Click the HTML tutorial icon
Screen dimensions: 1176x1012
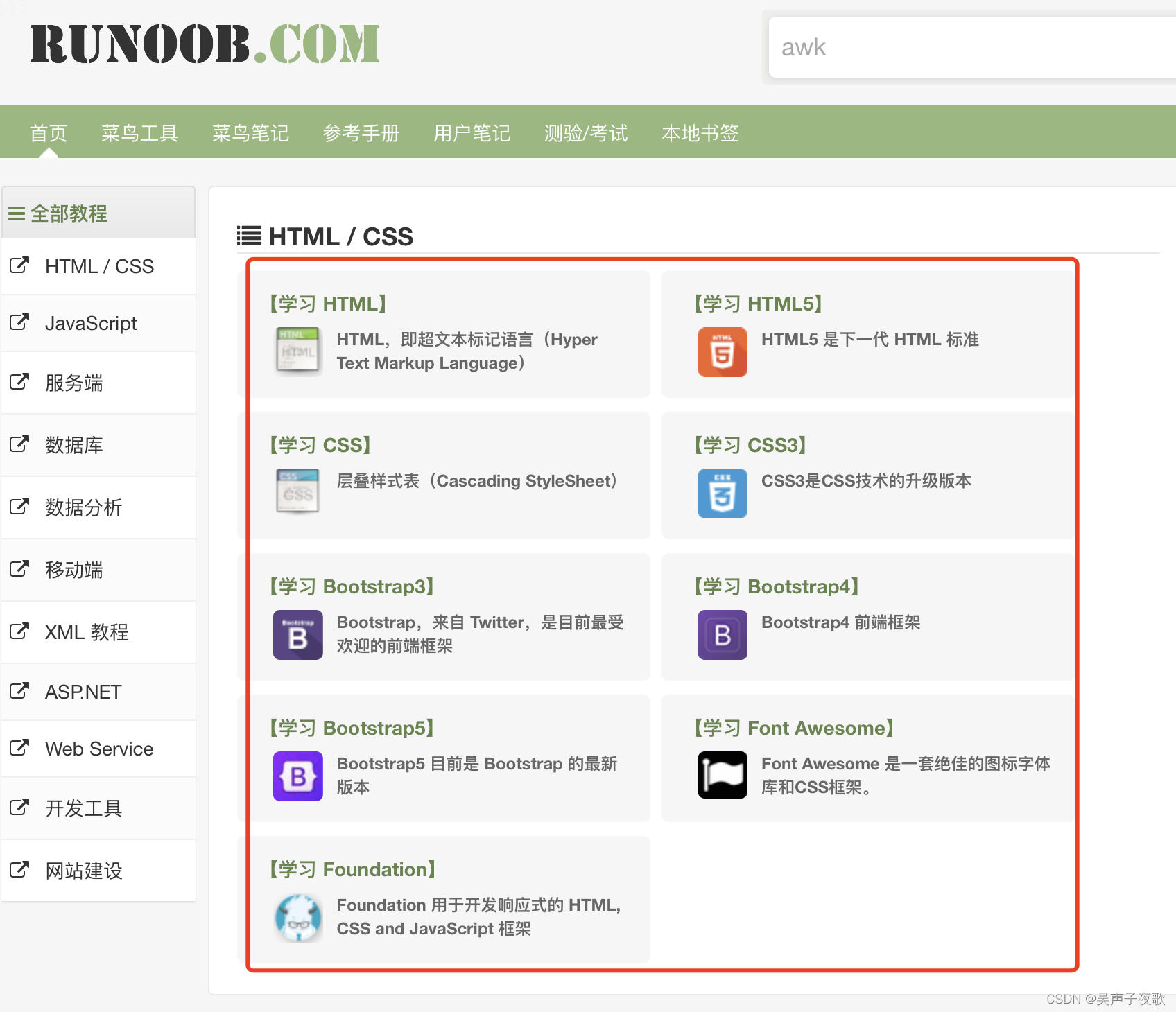[x=297, y=351]
